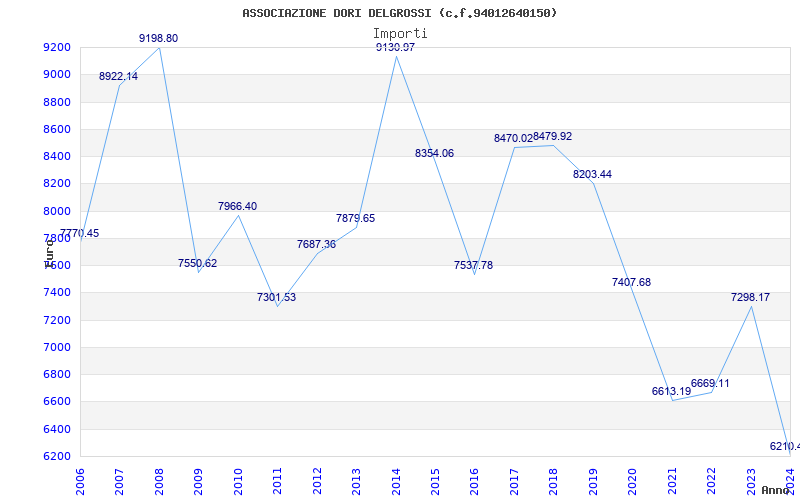This screenshot has height=500, width=800.
Task: Click x-axis year 2006
Action: [80, 482]
